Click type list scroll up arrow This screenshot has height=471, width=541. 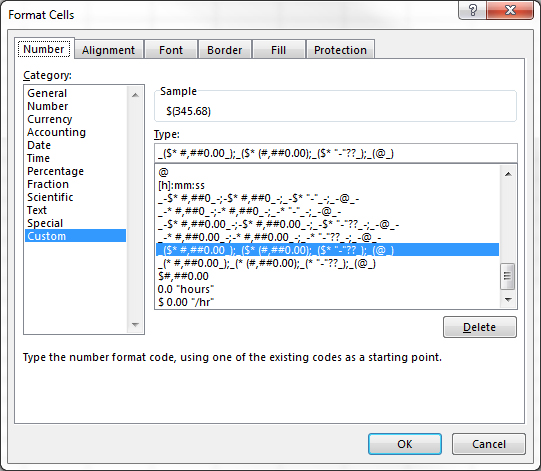pyautogui.click(x=508, y=174)
